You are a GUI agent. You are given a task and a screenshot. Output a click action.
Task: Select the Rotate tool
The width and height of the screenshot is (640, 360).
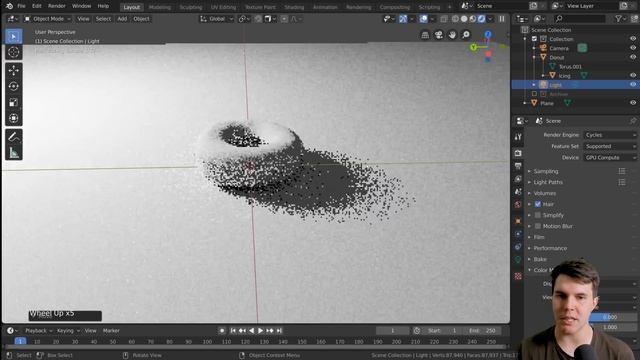(x=13, y=87)
